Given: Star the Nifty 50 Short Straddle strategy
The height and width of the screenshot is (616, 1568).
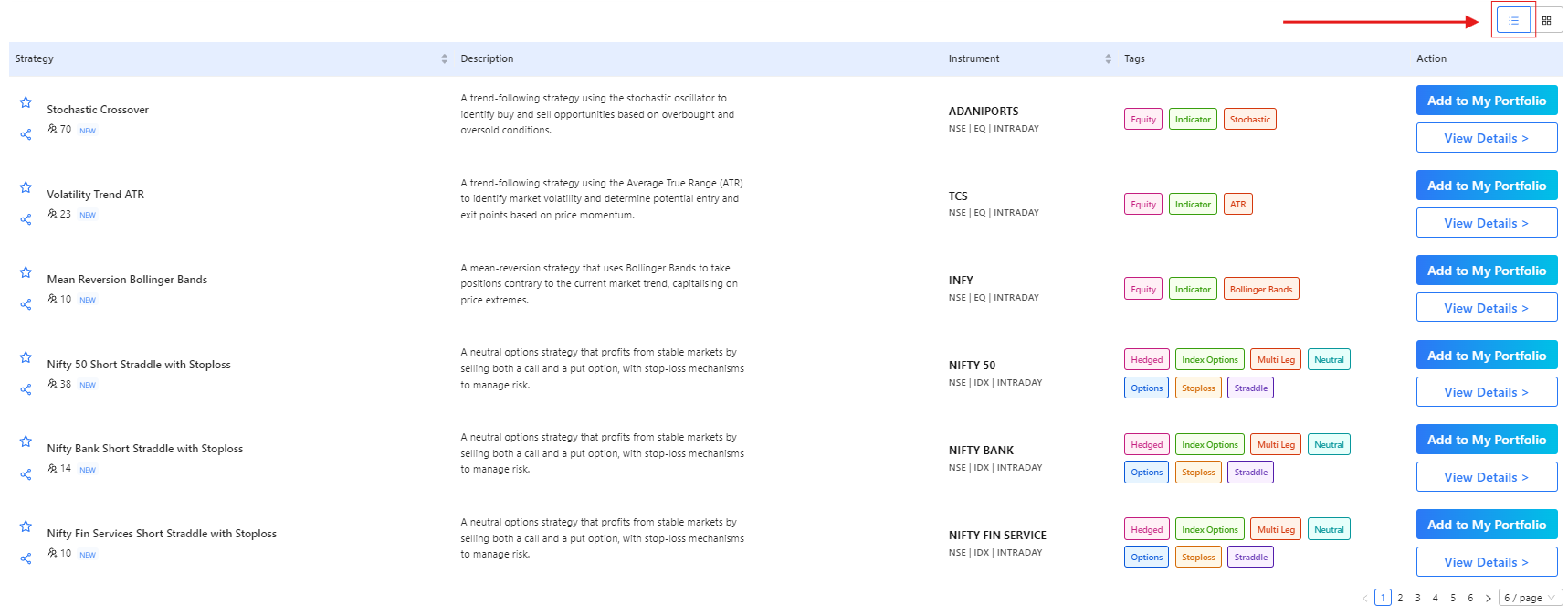Looking at the screenshot, I should [x=26, y=357].
